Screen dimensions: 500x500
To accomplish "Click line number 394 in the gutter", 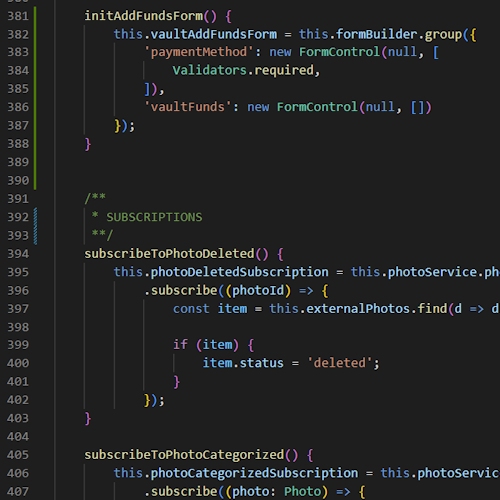I will 18,254.
